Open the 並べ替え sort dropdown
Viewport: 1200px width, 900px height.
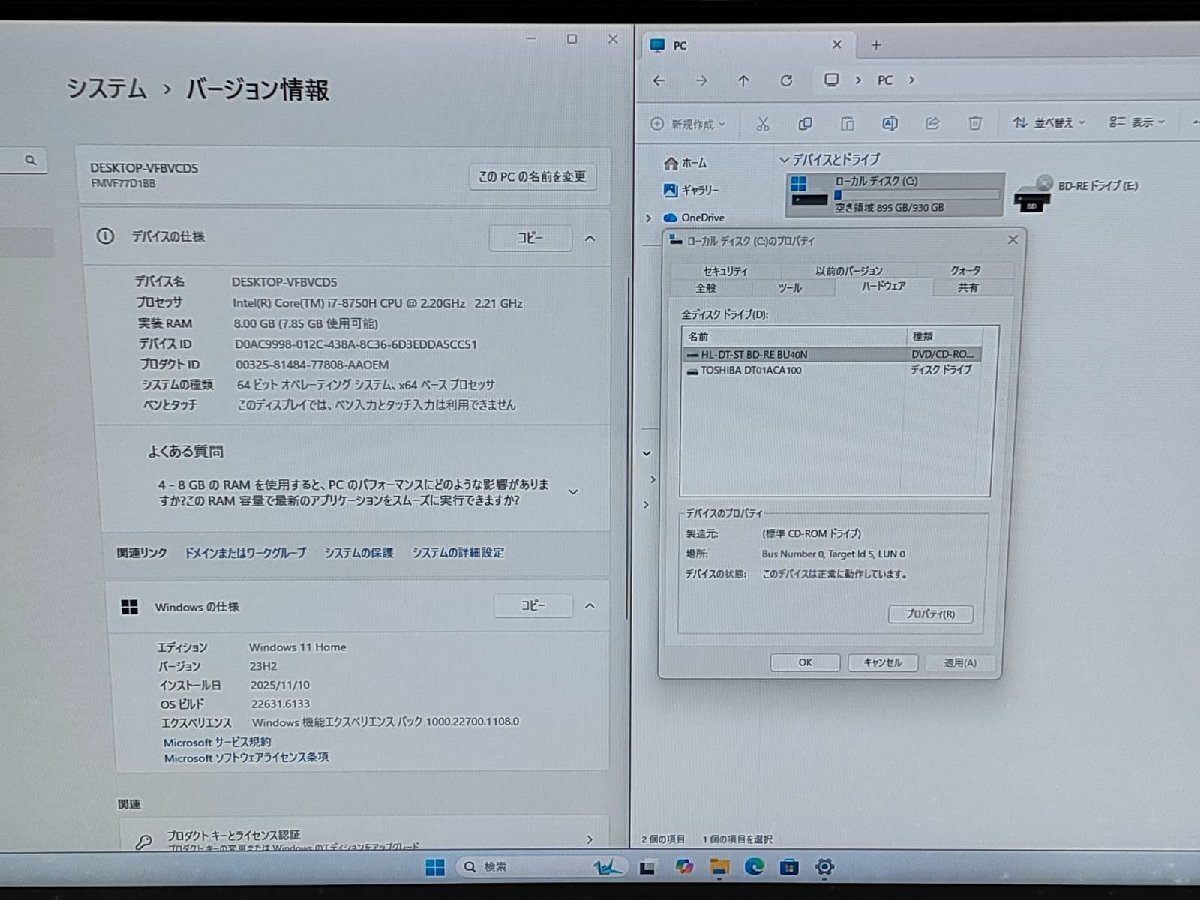coord(1046,122)
